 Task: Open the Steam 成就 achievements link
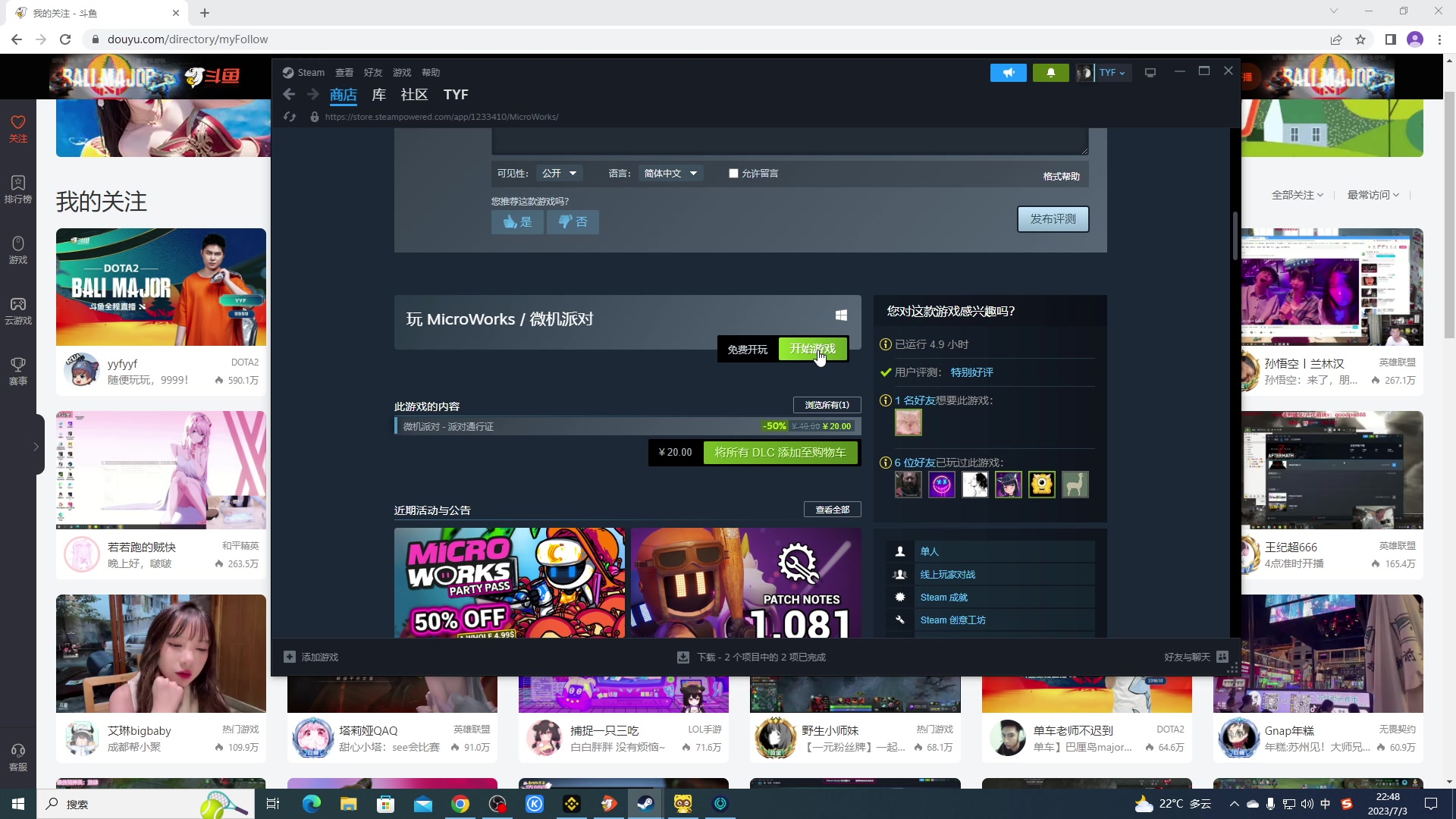pyautogui.click(x=943, y=598)
